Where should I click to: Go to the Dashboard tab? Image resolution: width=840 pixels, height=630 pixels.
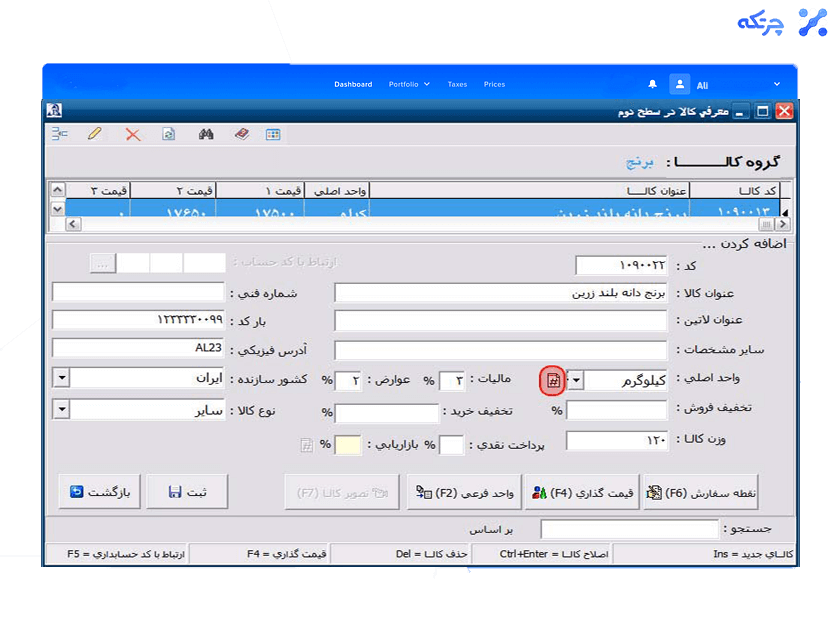pos(353,84)
